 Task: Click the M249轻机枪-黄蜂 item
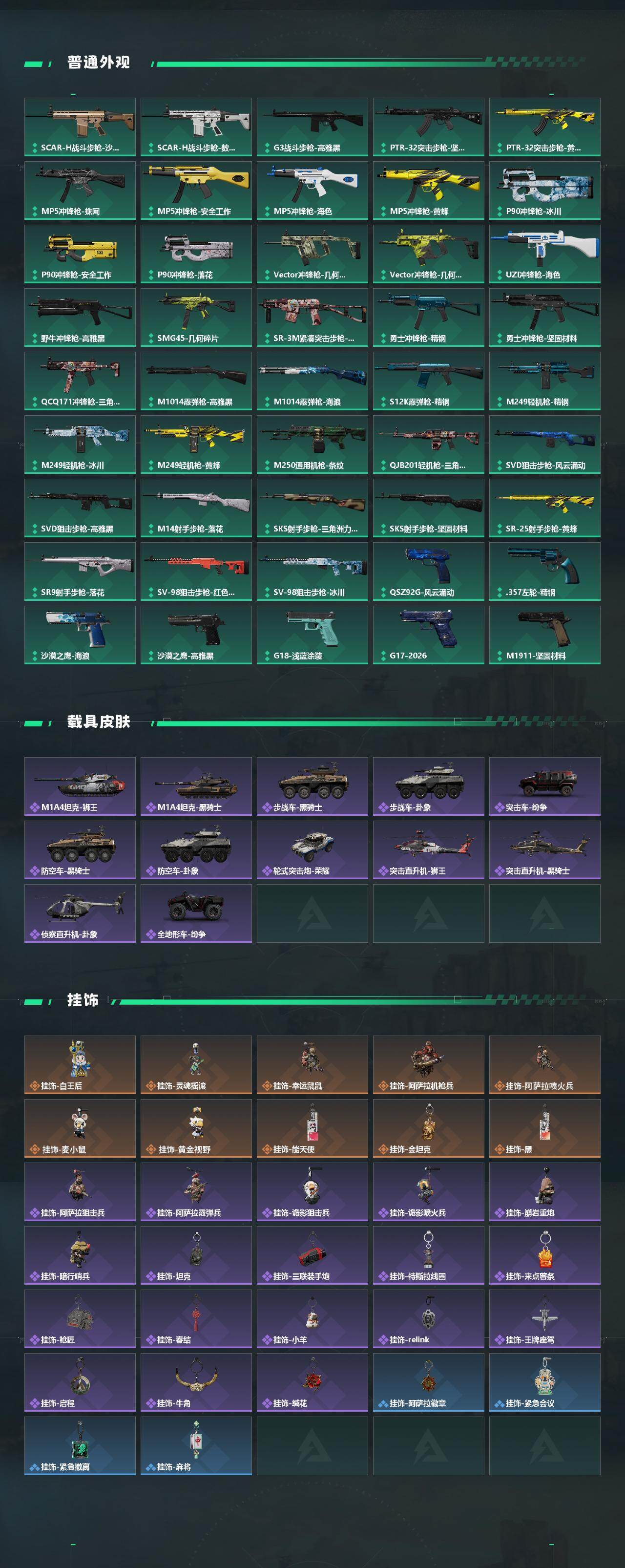click(x=196, y=445)
